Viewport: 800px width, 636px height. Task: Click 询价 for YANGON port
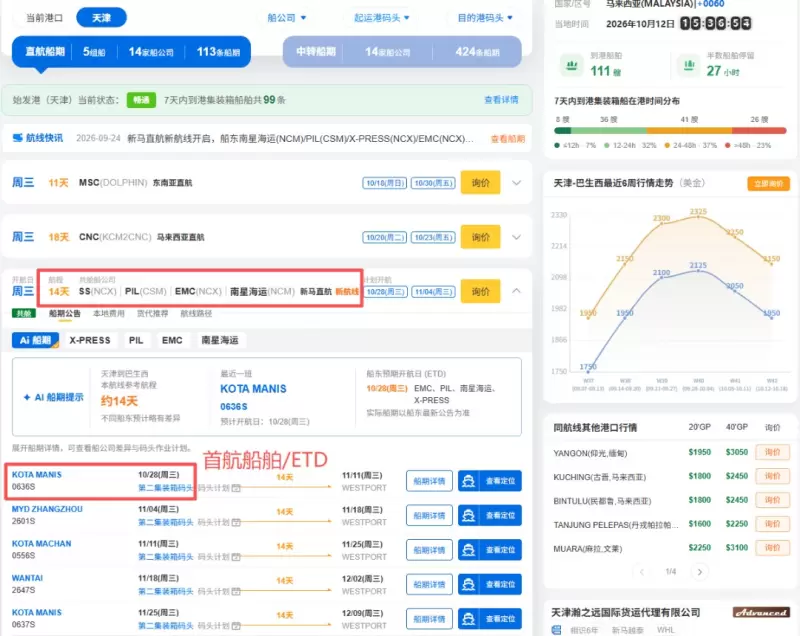(772, 452)
